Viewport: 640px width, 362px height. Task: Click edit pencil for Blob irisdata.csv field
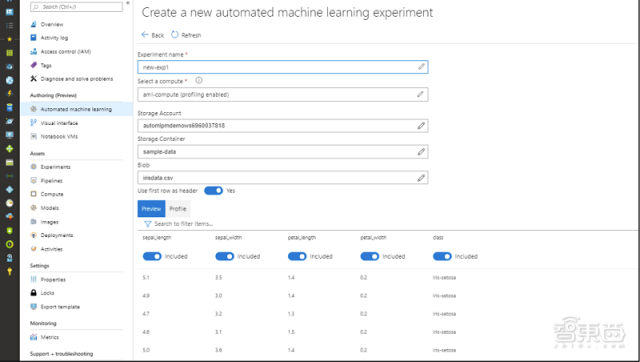click(421, 178)
